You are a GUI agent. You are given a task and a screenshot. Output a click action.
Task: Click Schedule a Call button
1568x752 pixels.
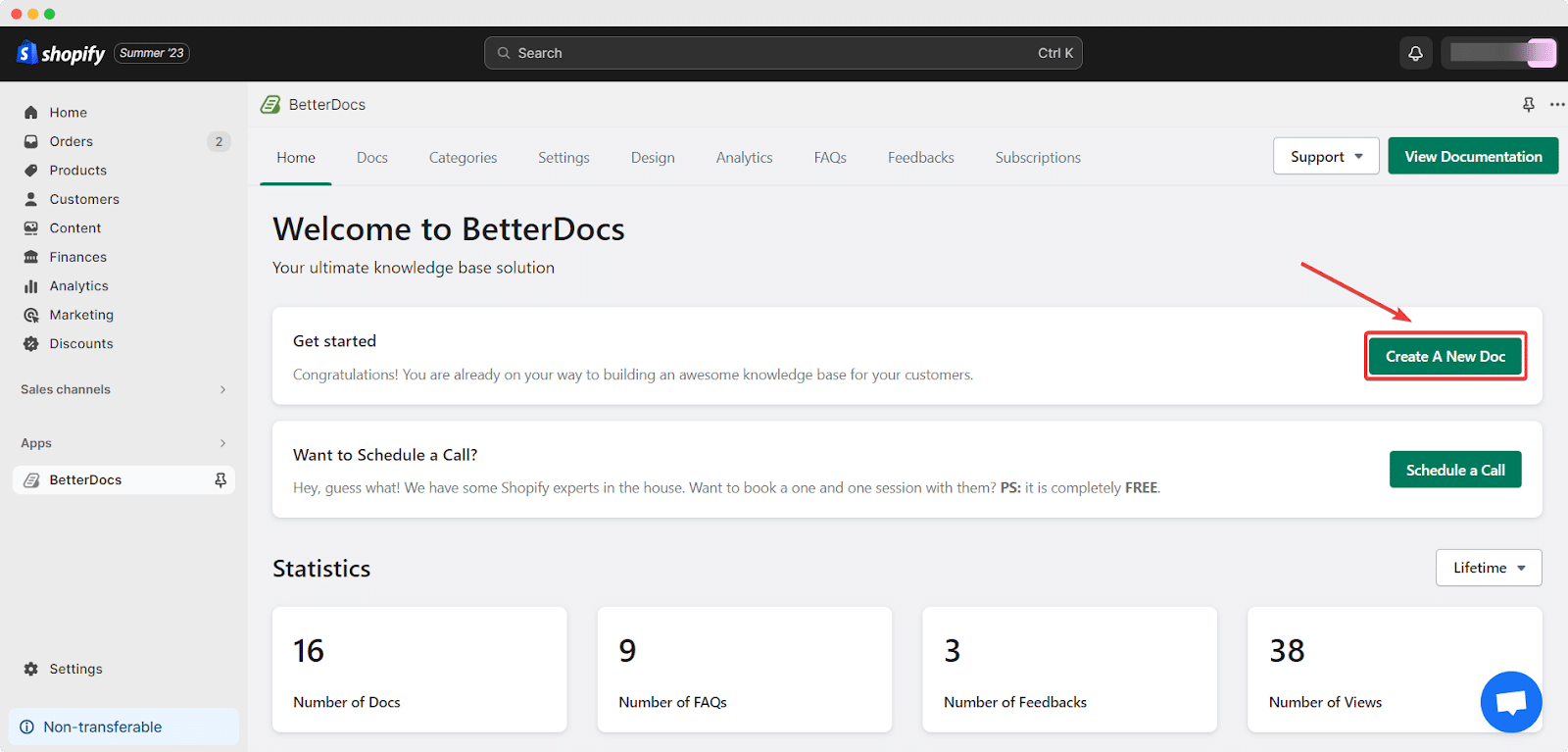coord(1455,470)
